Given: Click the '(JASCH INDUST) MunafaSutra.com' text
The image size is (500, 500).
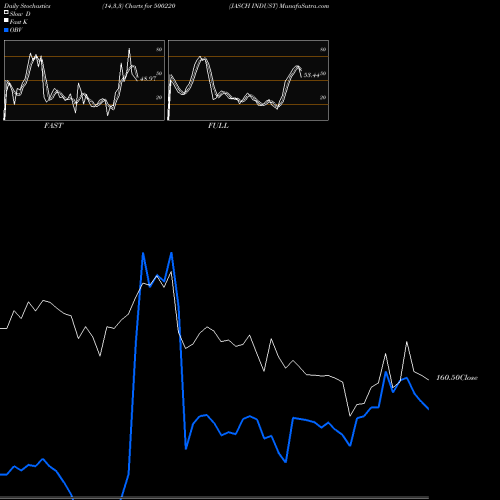Looking at the screenshot, I should coord(279,6).
